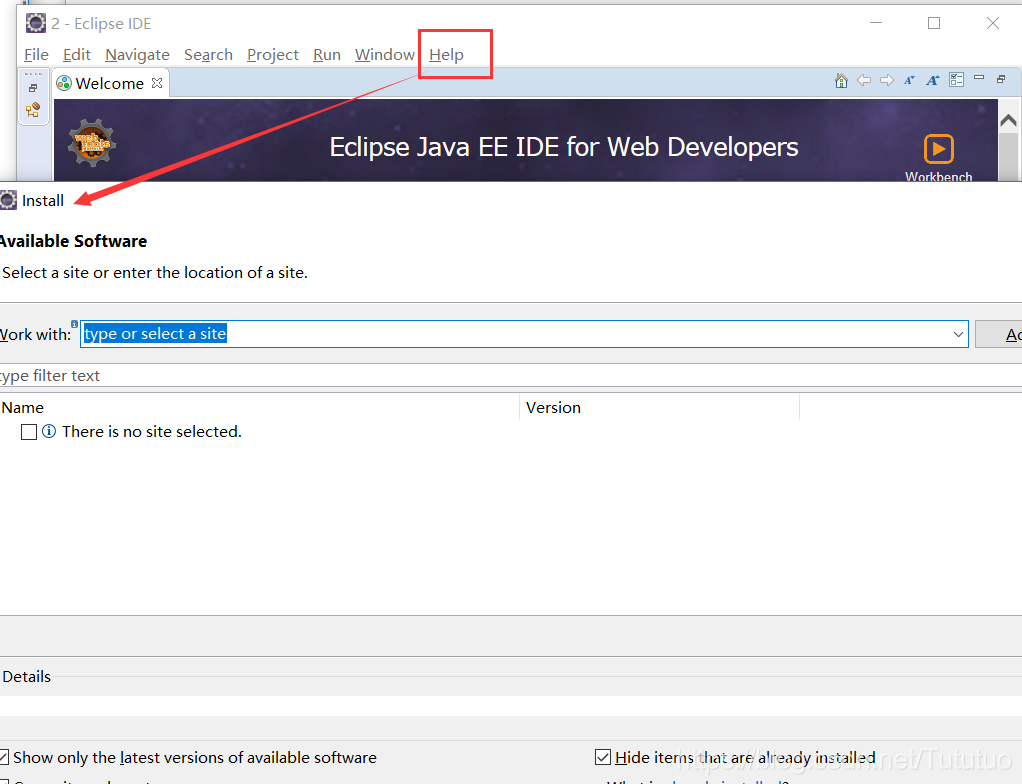Restore the minimized left view stack

pos(33,88)
